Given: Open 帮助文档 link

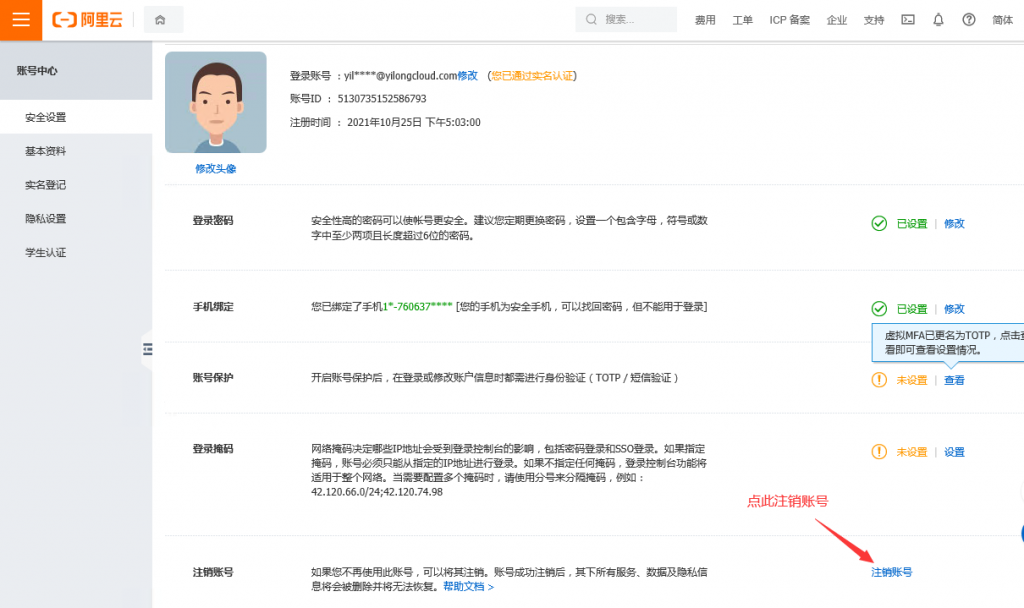Looking at the screenshot, I should tap(468, 587).
